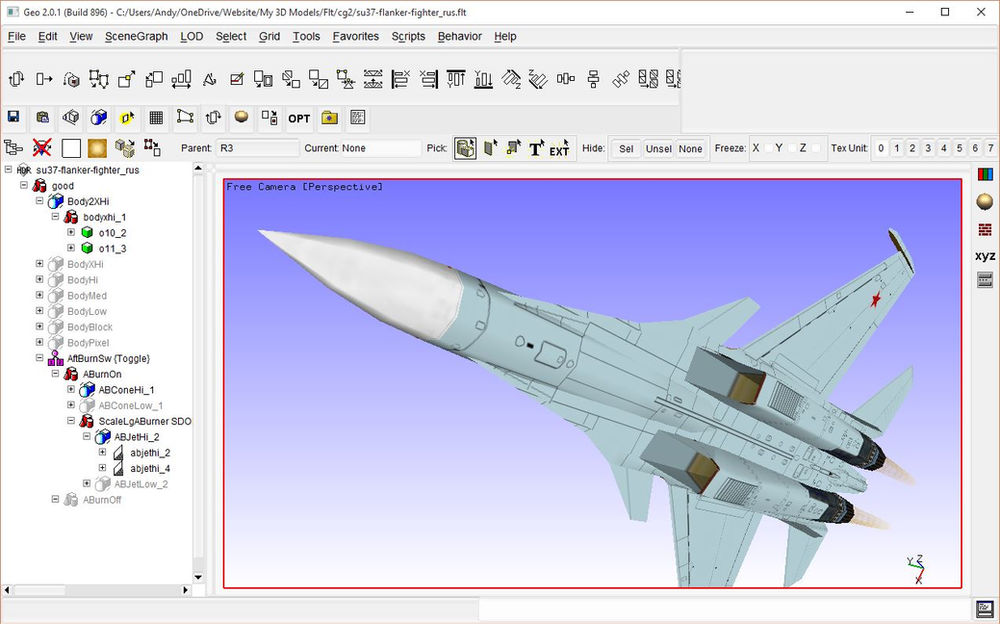The image size is (1000, 624).
Task: Click the OPT optimization toolbar icon
Action: [x=299, y=118]
